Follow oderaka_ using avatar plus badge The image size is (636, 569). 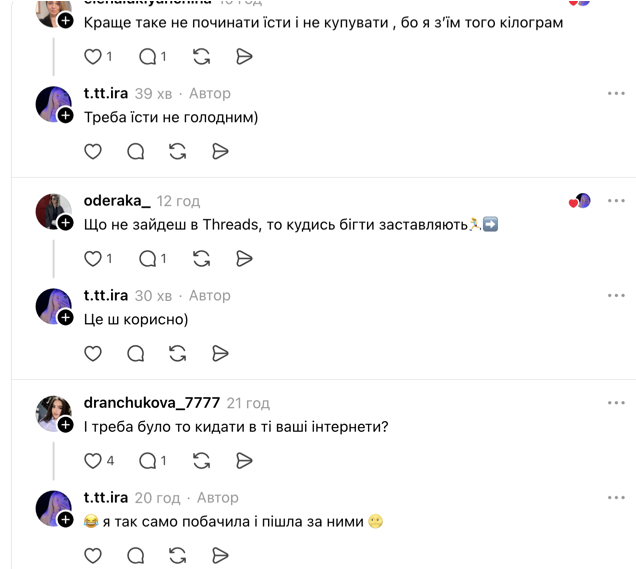(x=66, y=223)
